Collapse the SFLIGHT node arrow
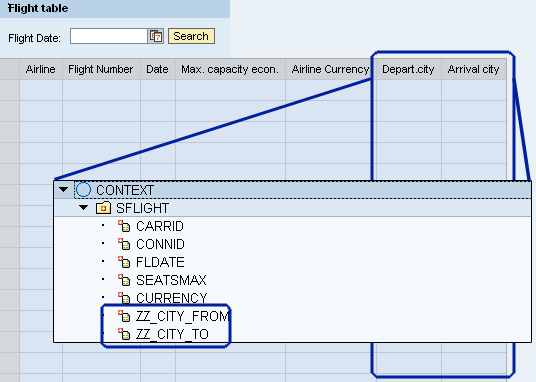The image size is (536, 382). (83, 207)
